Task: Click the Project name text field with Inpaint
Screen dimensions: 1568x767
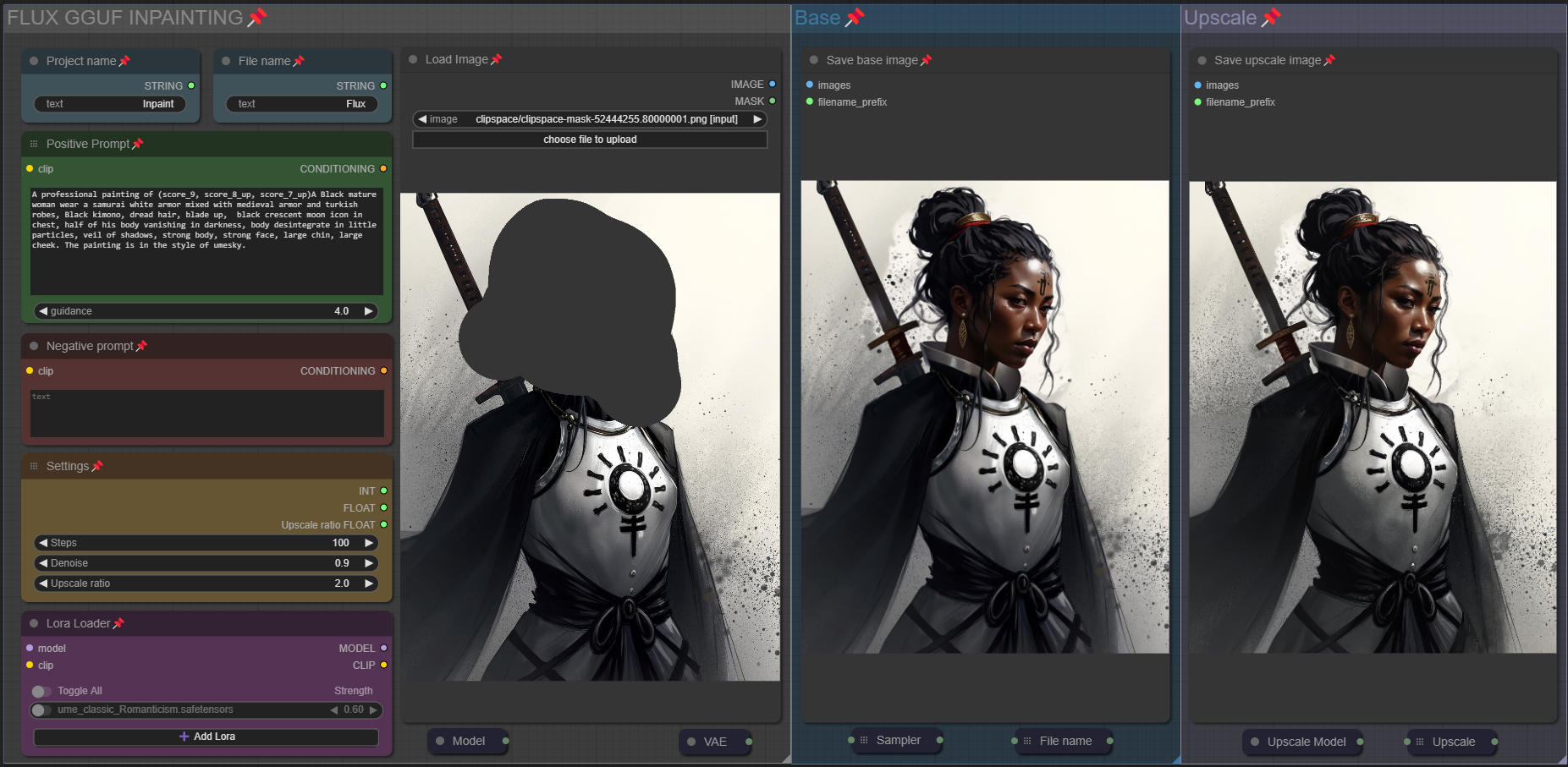Action: [111, 104]
